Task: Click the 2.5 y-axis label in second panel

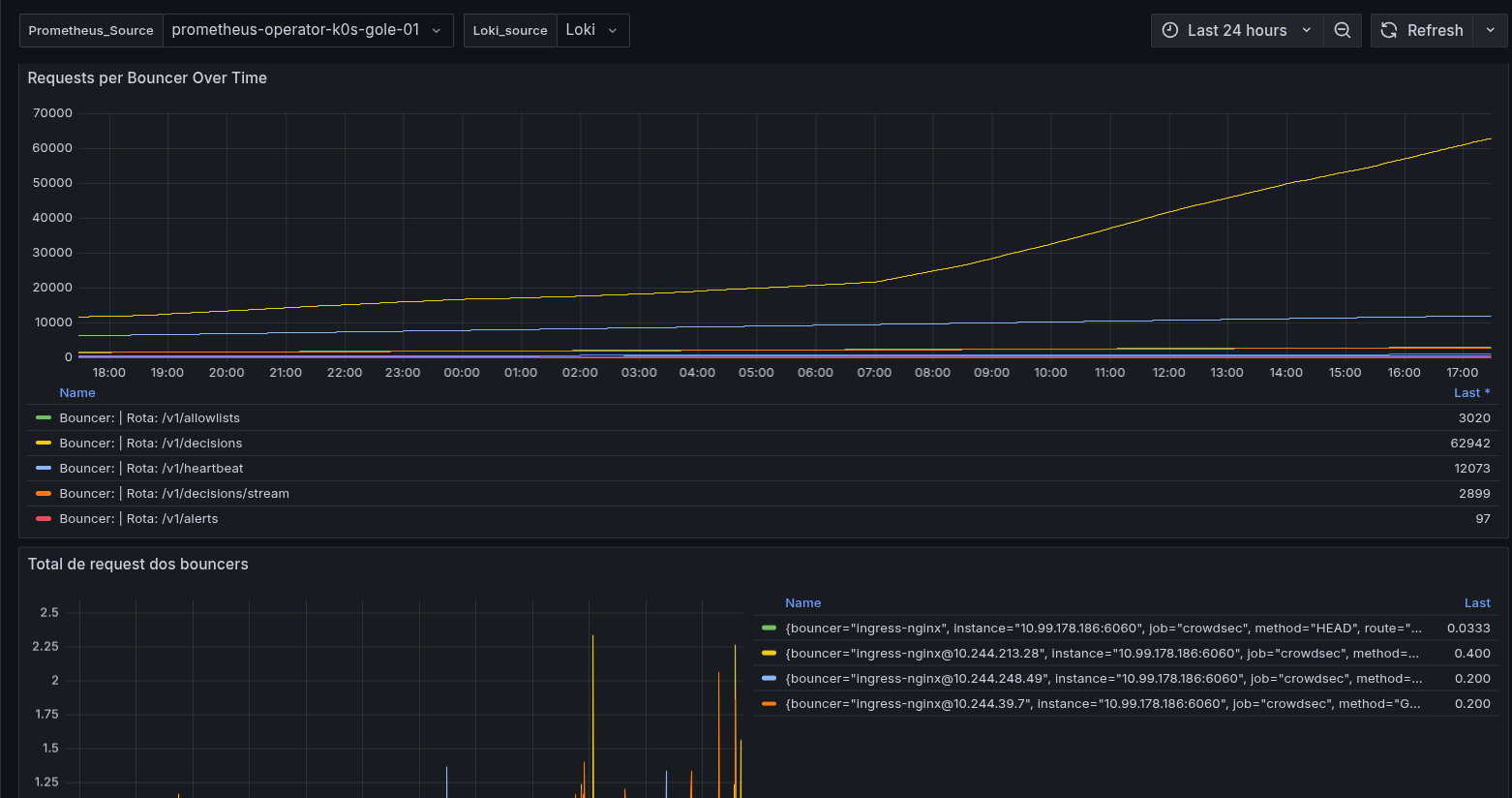Action: coord(49,613)
